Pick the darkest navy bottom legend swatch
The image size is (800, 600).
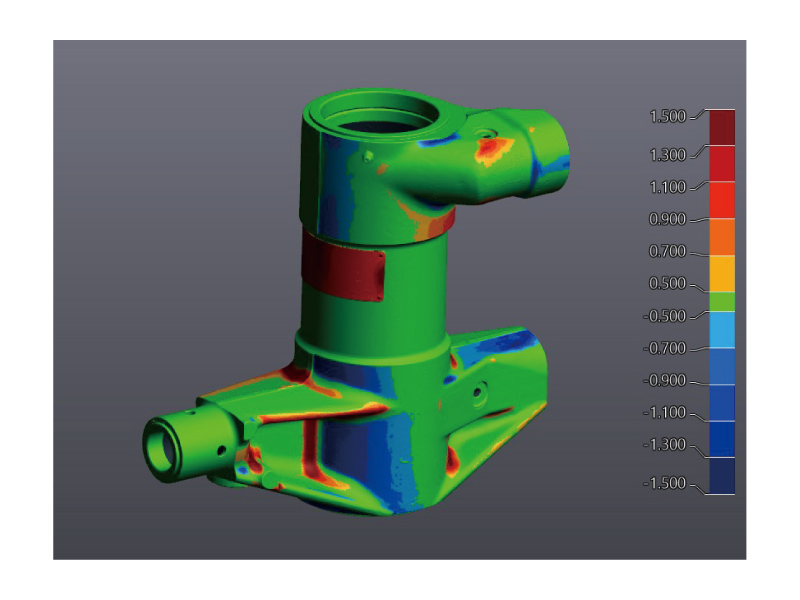click(x=722, y=476)
